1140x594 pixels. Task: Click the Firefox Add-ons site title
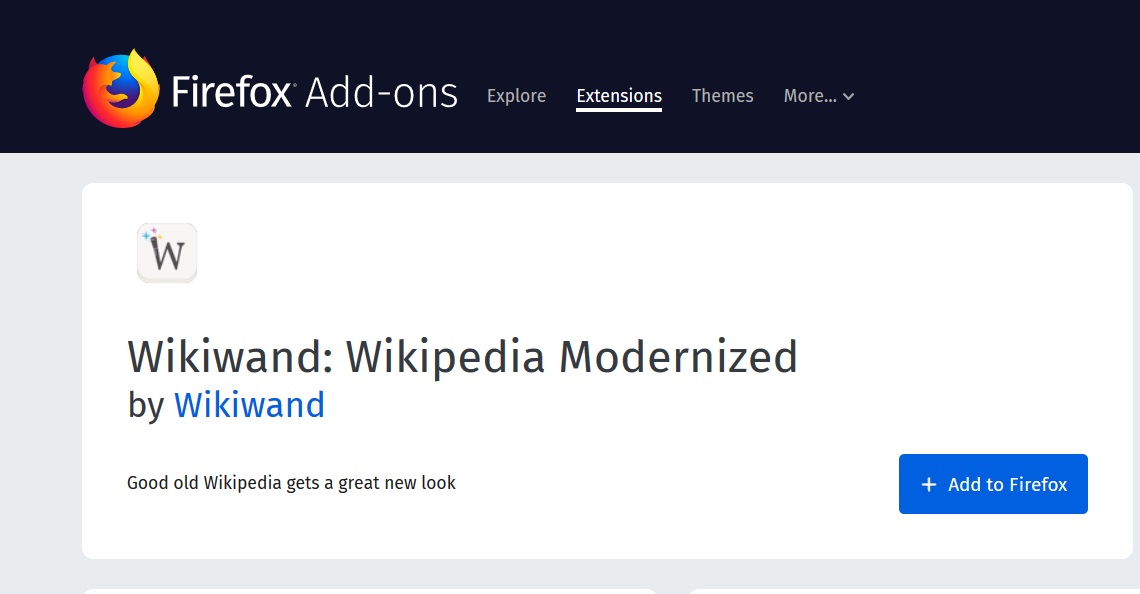click(314, 93)
